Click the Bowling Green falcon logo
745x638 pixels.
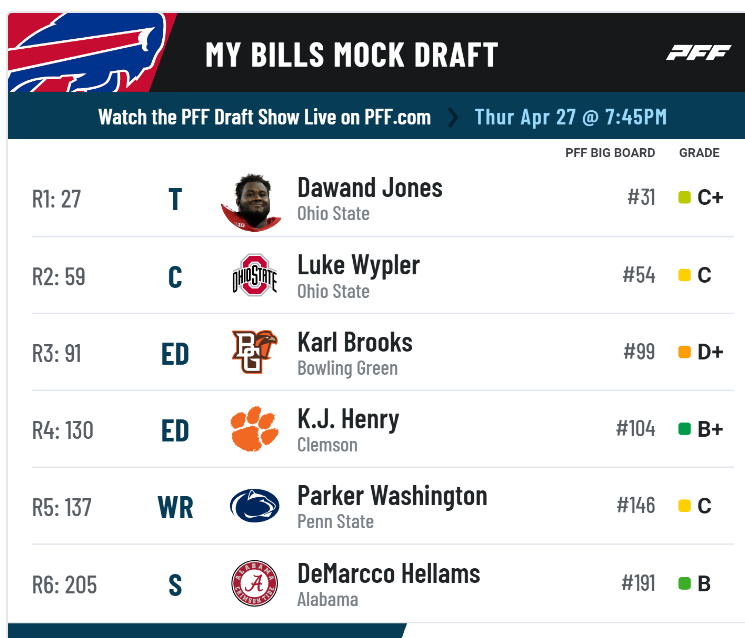(x=255, y=352)
